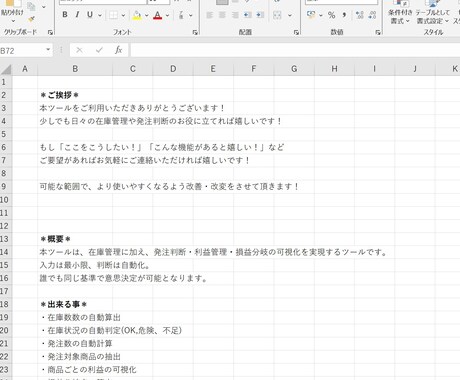460x380 pixels.
Task: Open the Clipboard group dialog launcher
Action: (x=50, y=32)
